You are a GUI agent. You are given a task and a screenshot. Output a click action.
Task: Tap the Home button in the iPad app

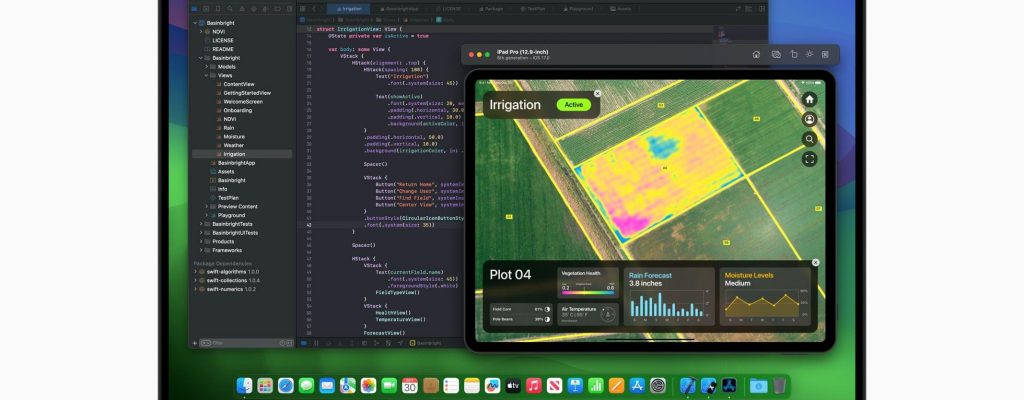[809, 99]
